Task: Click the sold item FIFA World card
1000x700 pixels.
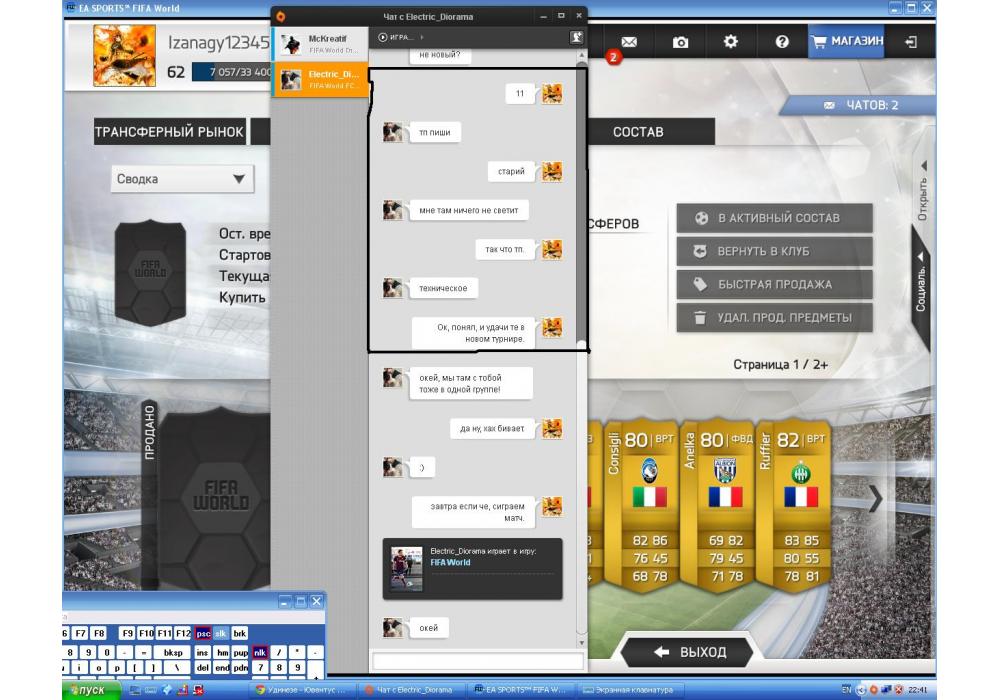Action: click(x=214, y=497)
